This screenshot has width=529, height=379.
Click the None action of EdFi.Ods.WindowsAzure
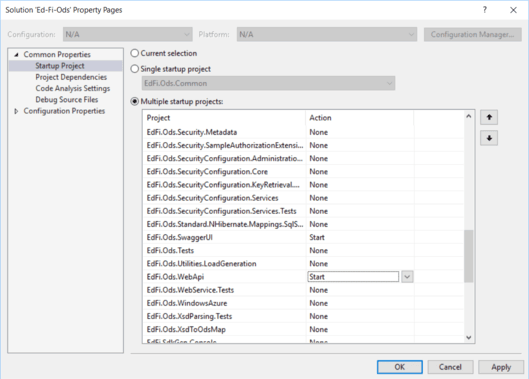(x=318, y=303)
